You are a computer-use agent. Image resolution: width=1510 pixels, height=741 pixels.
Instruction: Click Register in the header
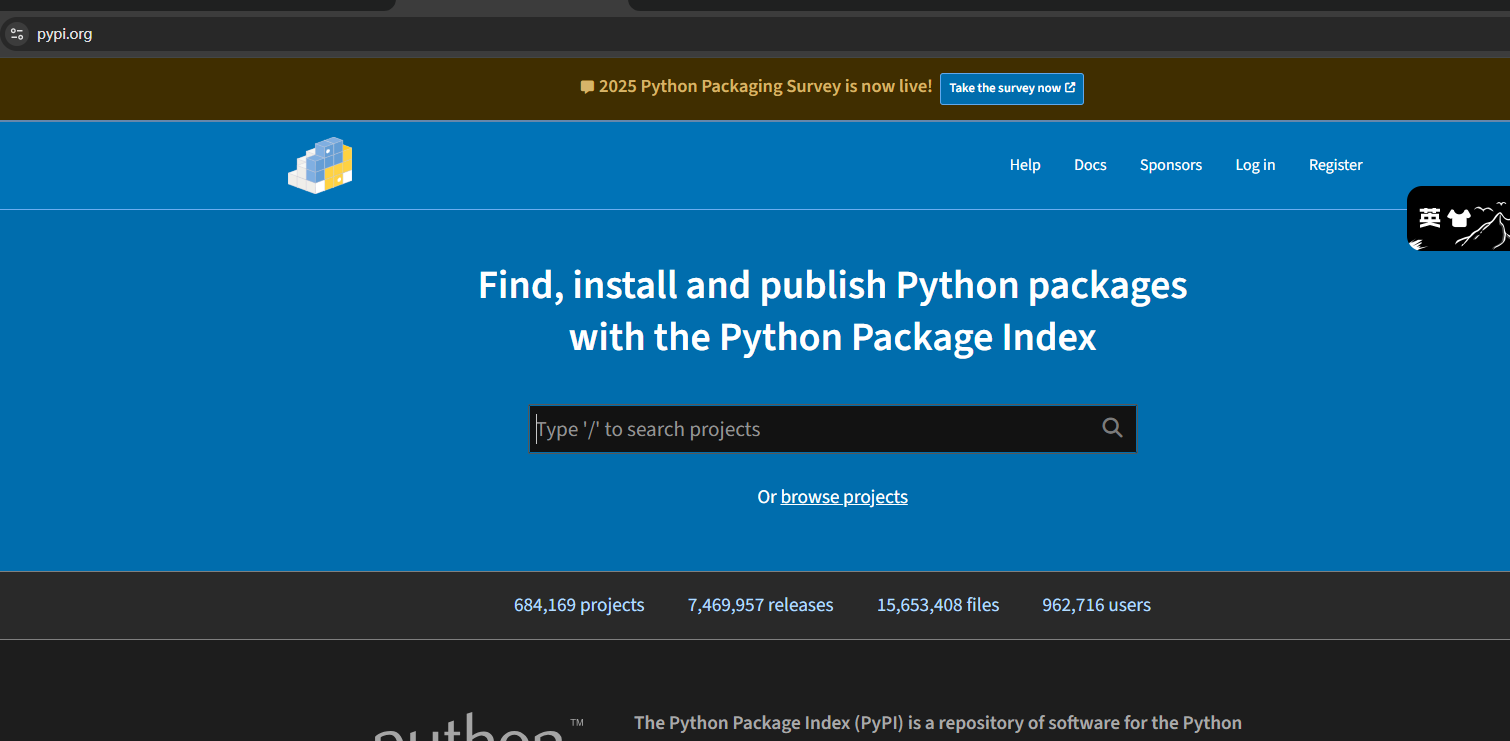[x=1336, y=165]
